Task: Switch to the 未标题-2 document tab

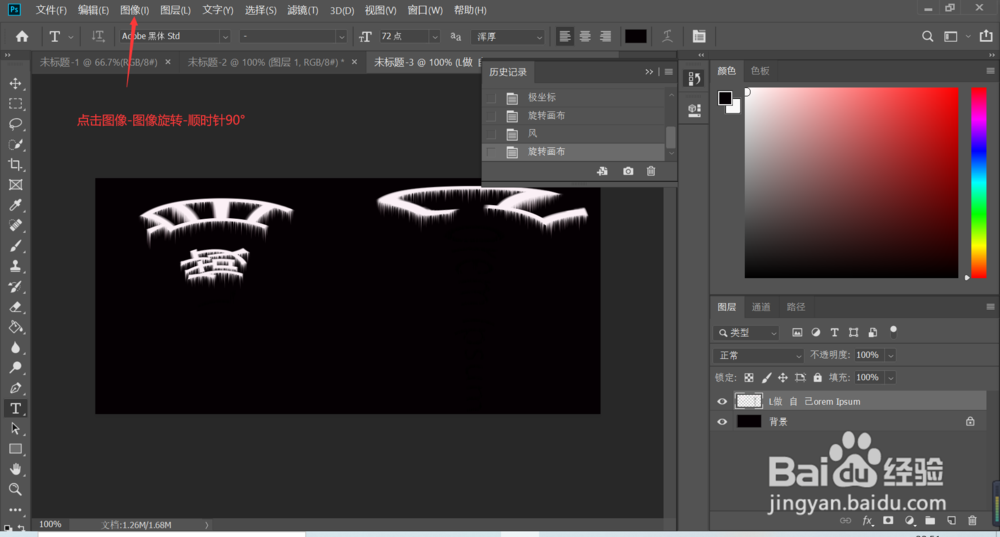Action: click(265, 62)
